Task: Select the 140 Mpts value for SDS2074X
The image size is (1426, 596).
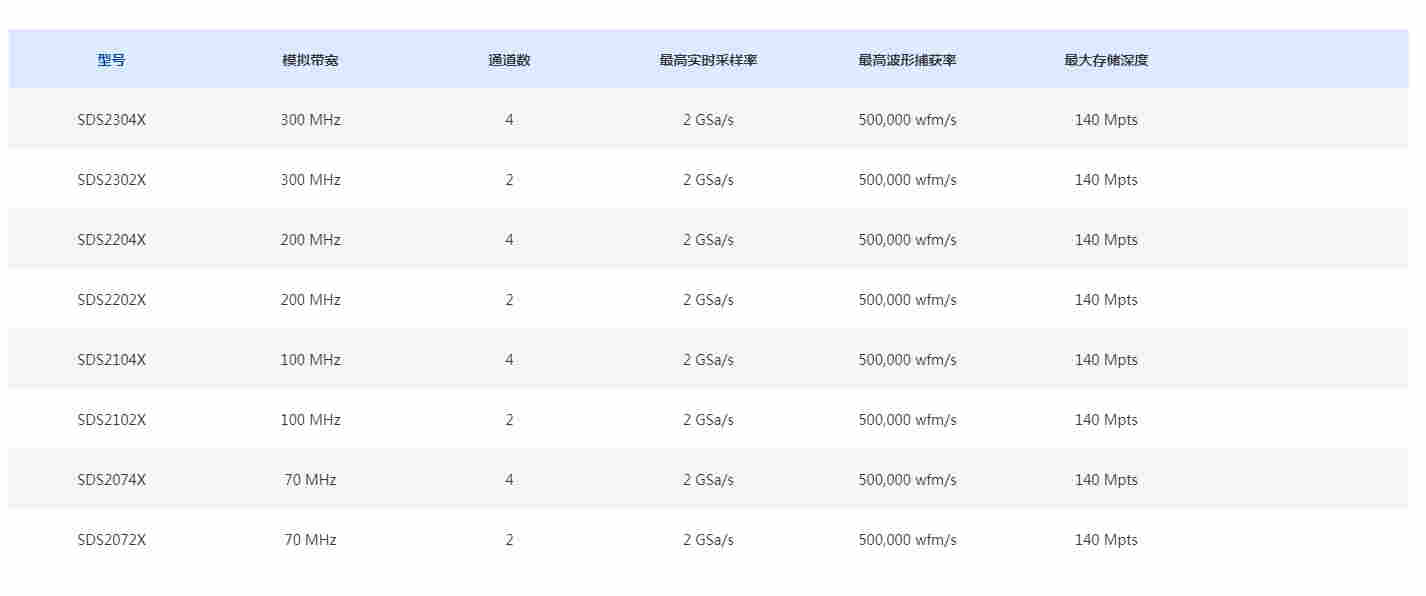Action: point(1106,480)
